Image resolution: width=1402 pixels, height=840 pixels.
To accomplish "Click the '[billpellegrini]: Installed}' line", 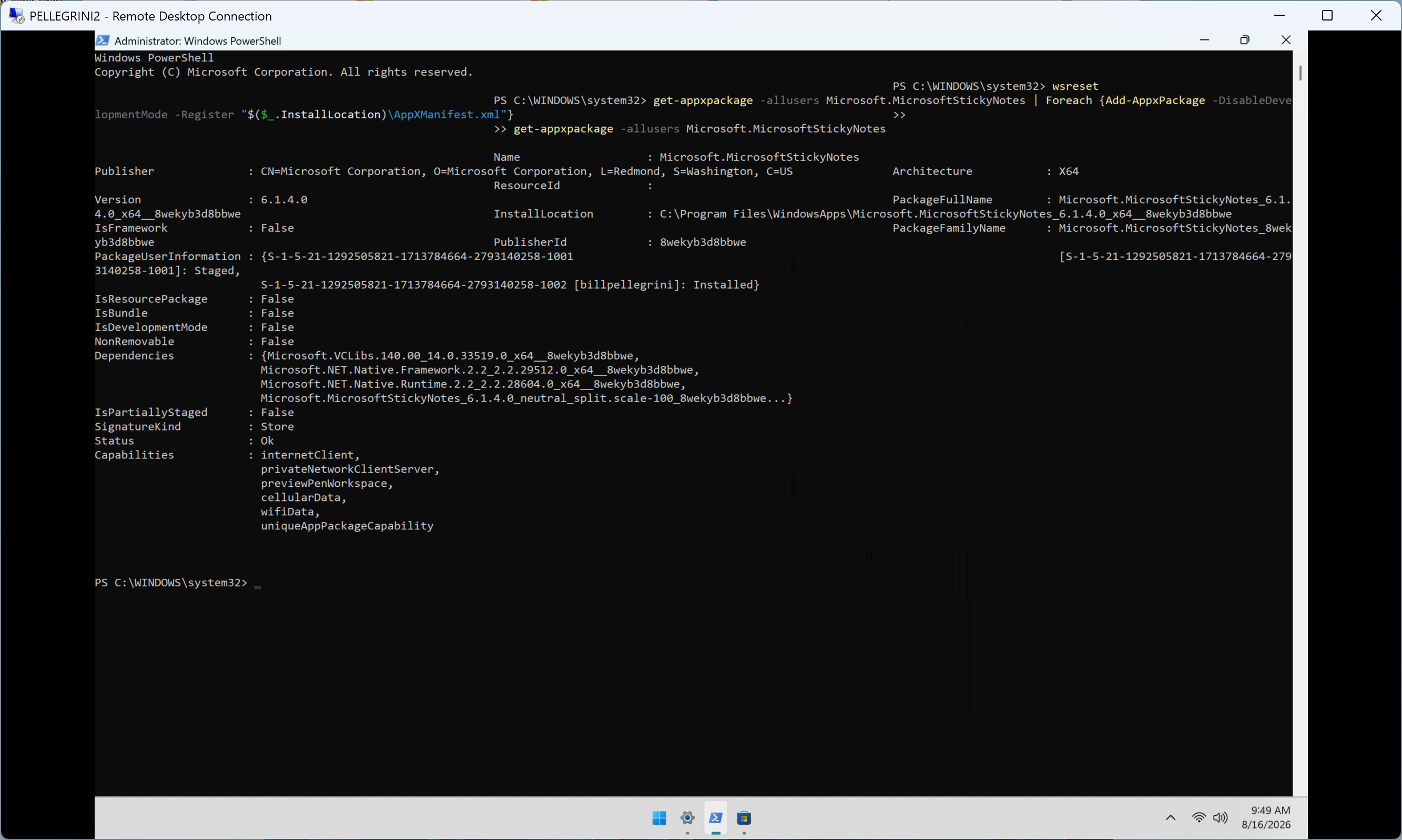I will (510, 285).
